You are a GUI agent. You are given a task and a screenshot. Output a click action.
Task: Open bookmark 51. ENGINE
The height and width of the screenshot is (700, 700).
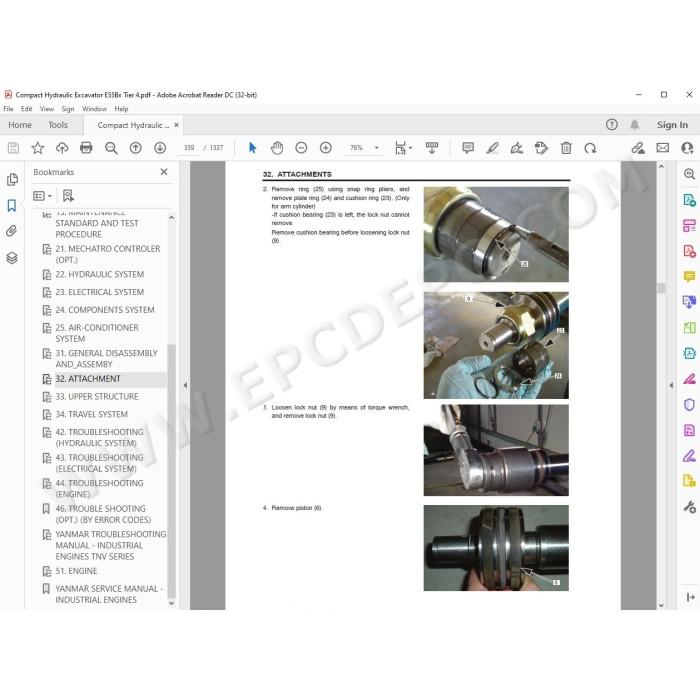(76, 571)
